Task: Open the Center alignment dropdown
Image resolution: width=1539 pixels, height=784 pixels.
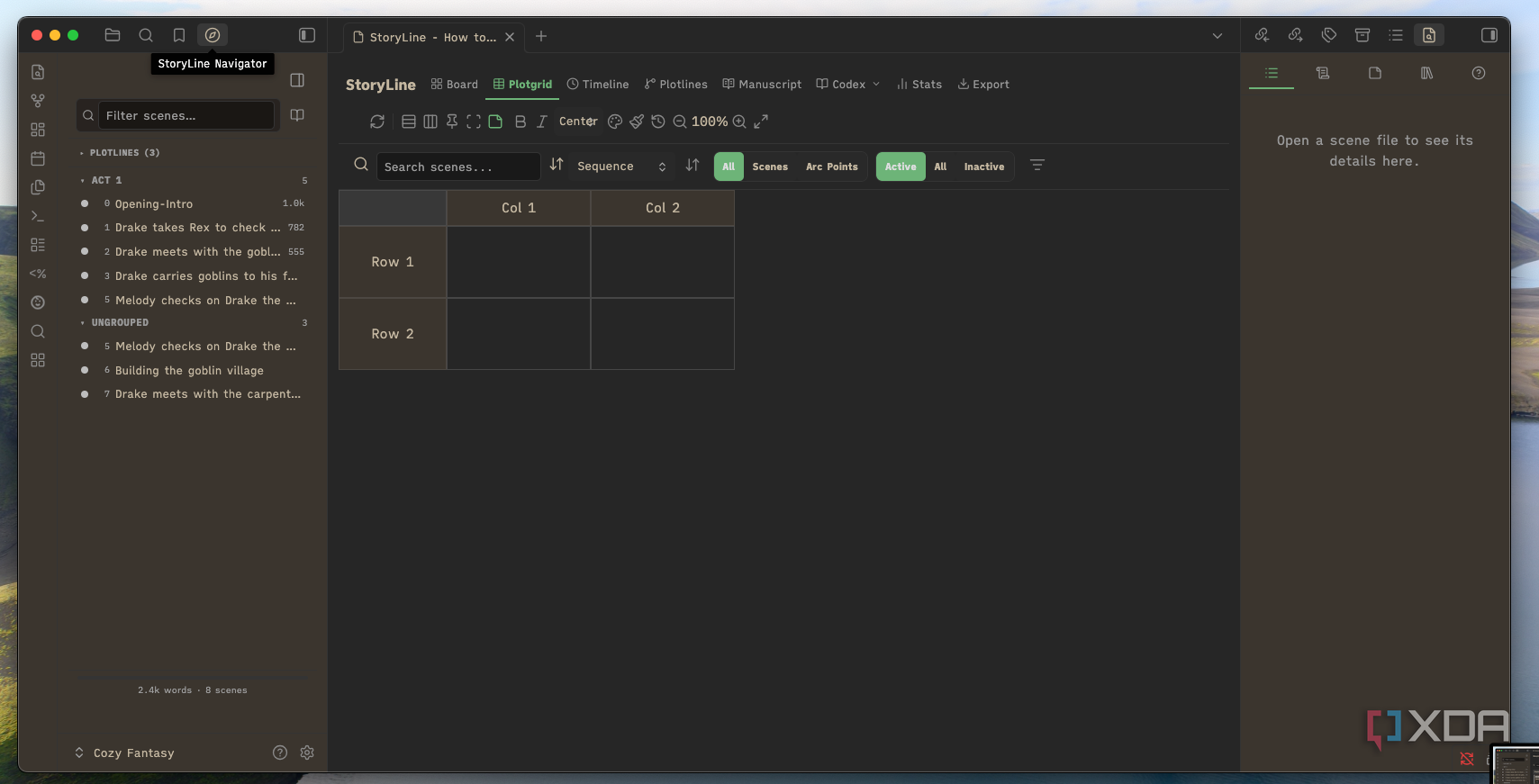Action: [x=578, y=122]
